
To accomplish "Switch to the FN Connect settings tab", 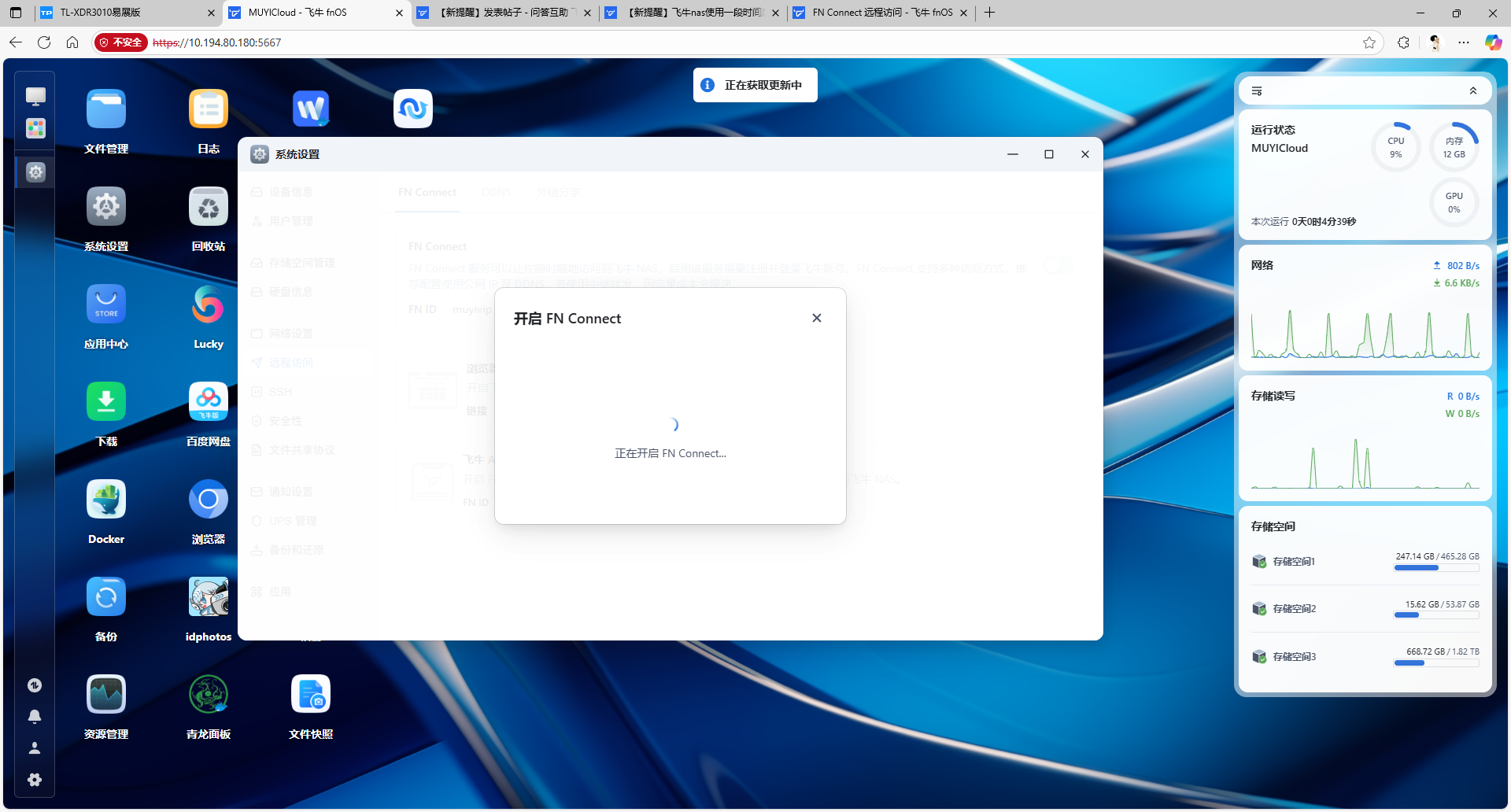I will [427, 192].
